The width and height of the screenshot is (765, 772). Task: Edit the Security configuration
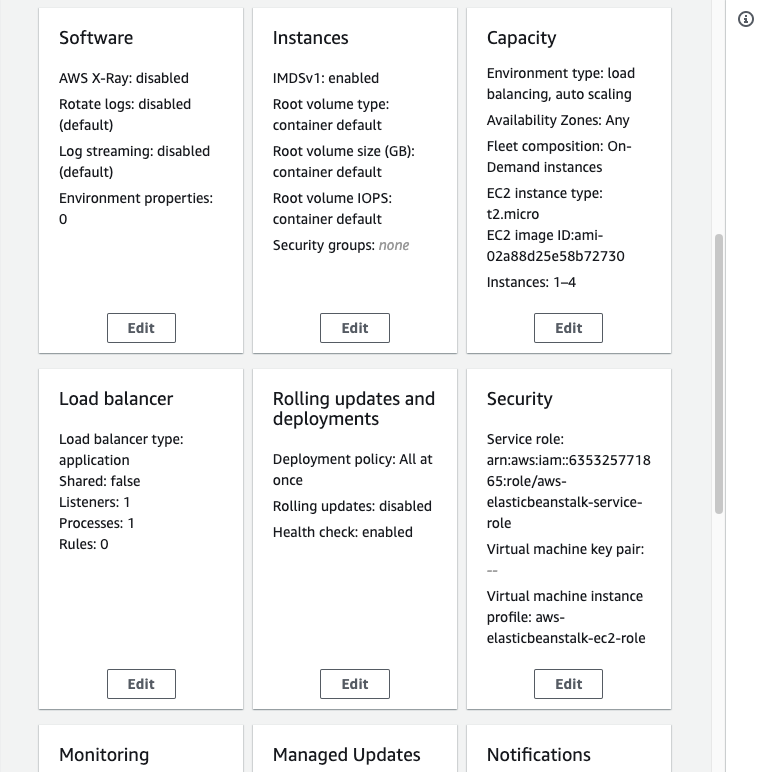(568, 684)
